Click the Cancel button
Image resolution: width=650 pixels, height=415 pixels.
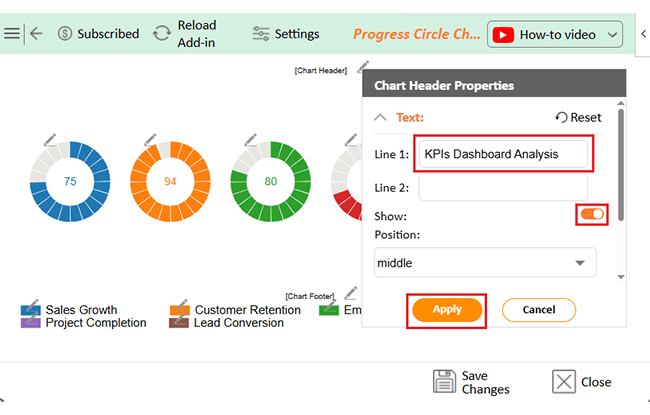(x=539, y=310)
